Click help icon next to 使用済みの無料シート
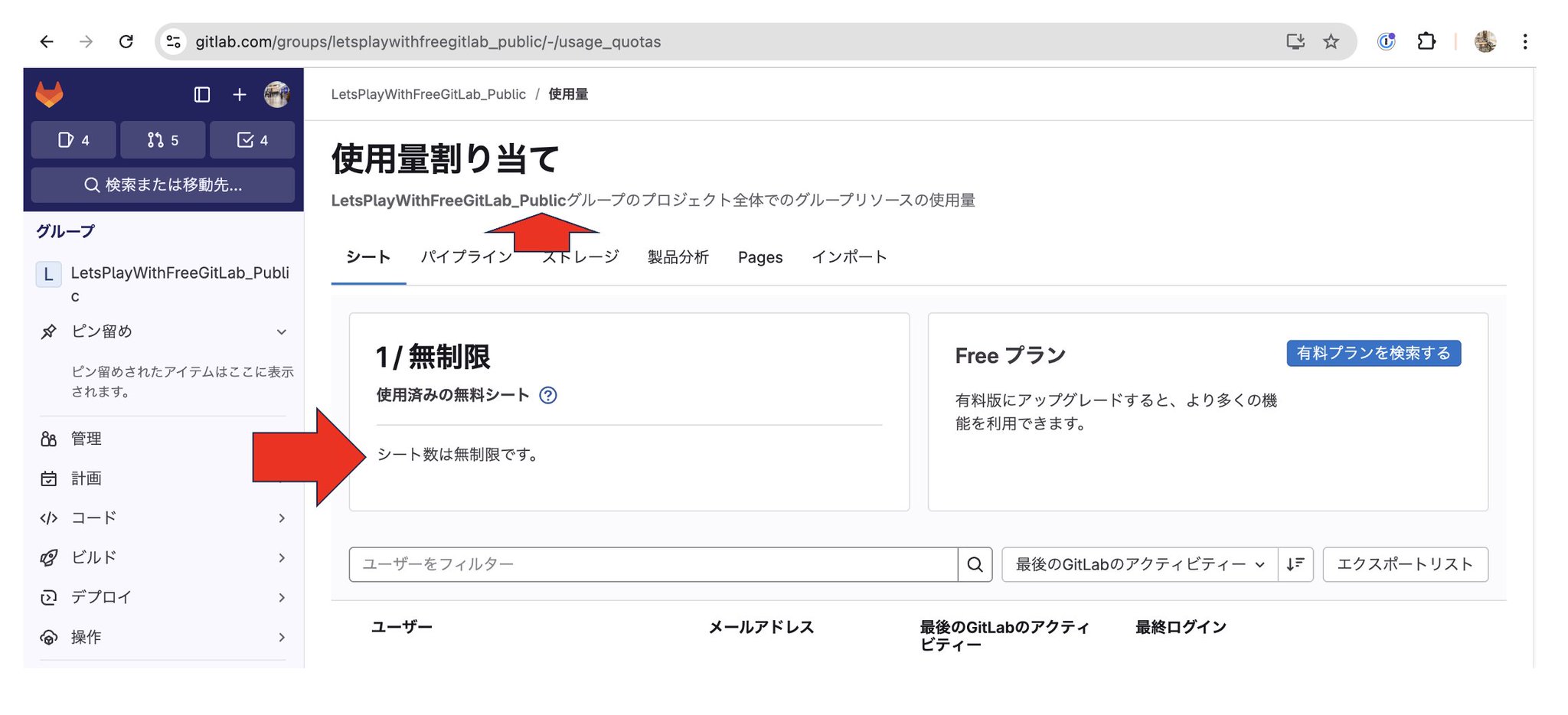Viewport: 1568px width, 715px height. 548,395
